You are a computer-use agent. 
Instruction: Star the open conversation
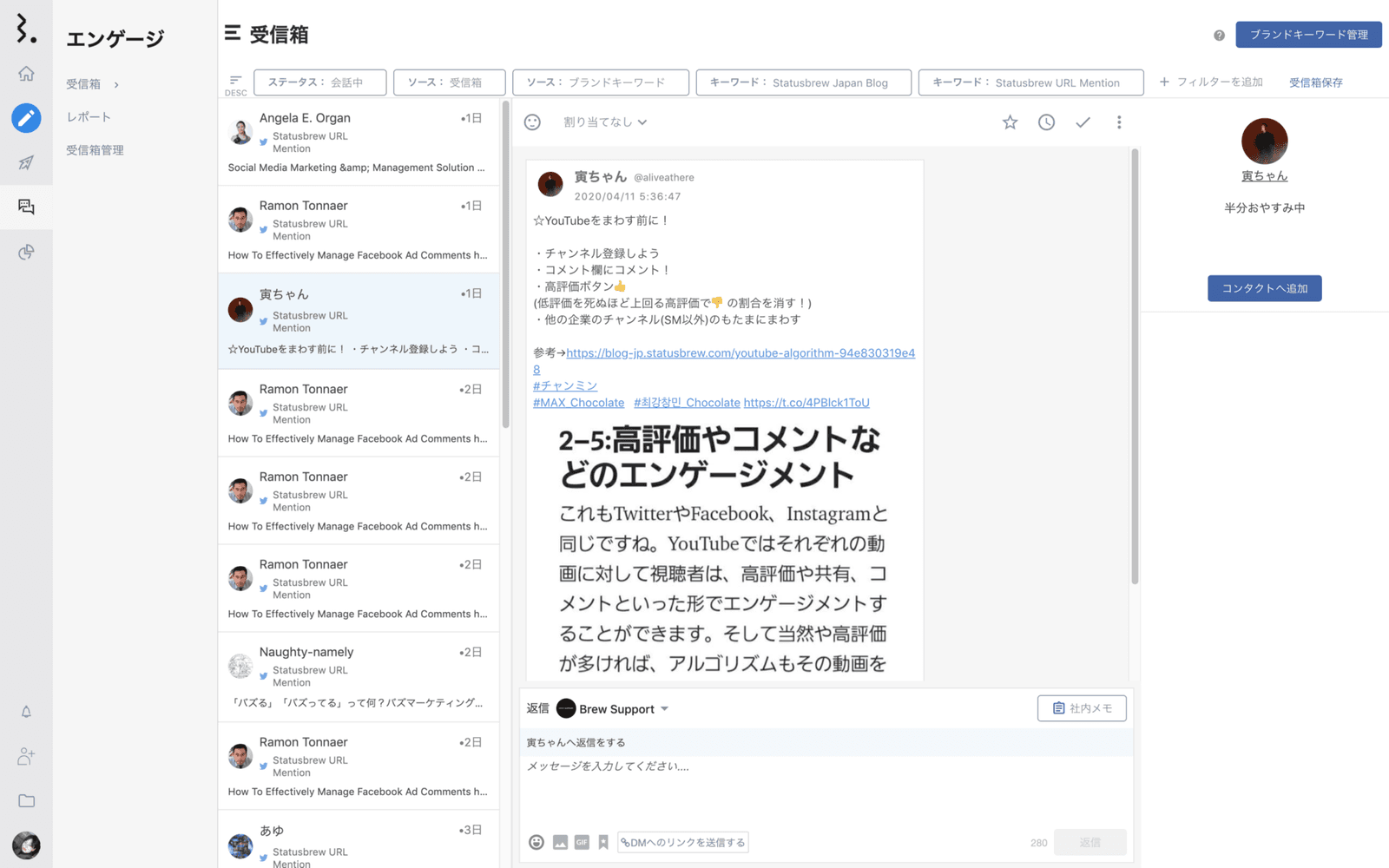[x=1010, y=122]
